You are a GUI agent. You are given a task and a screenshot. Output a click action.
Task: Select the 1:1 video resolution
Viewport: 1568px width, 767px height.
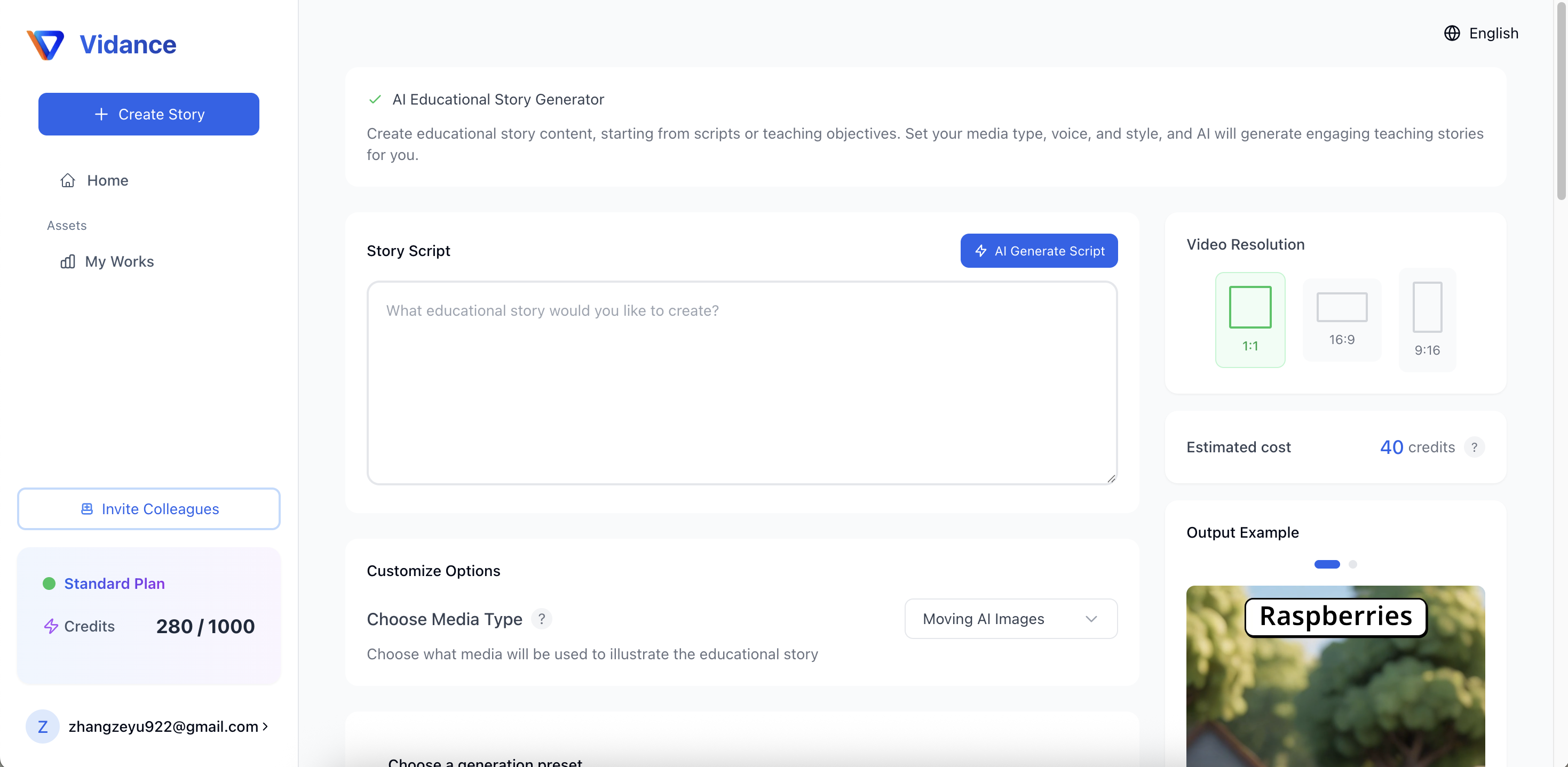coord(1250,320)
